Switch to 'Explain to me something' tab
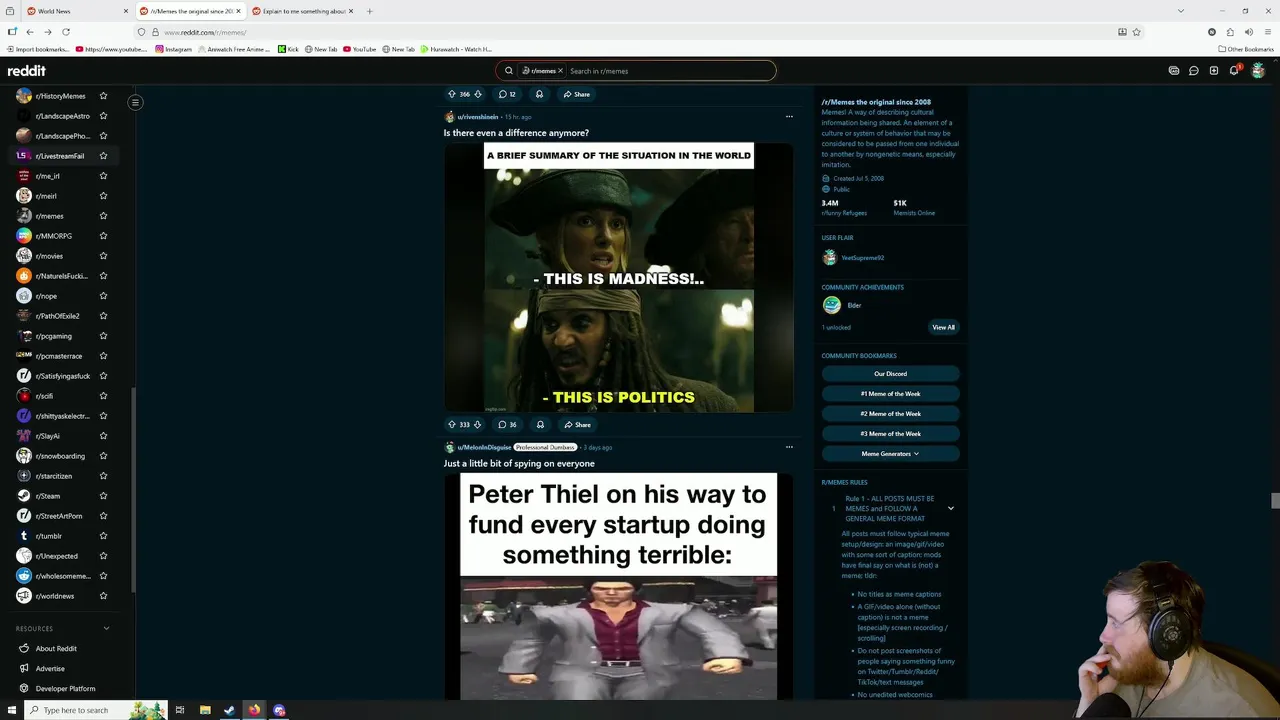The width and height of the screenshot is (1280, 720). pos(303,11)
